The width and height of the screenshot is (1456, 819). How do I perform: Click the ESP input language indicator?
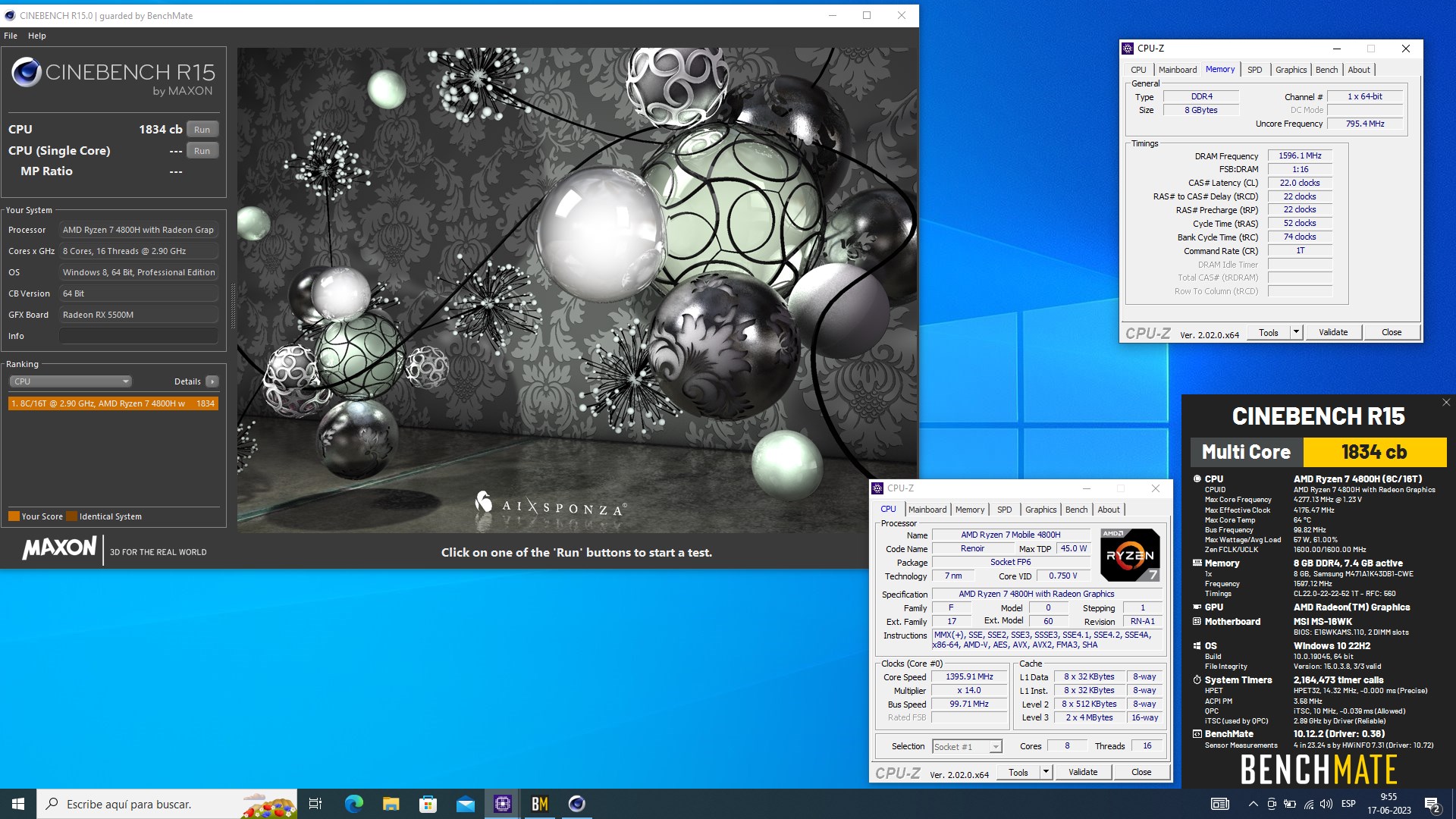pos(1348,804)
